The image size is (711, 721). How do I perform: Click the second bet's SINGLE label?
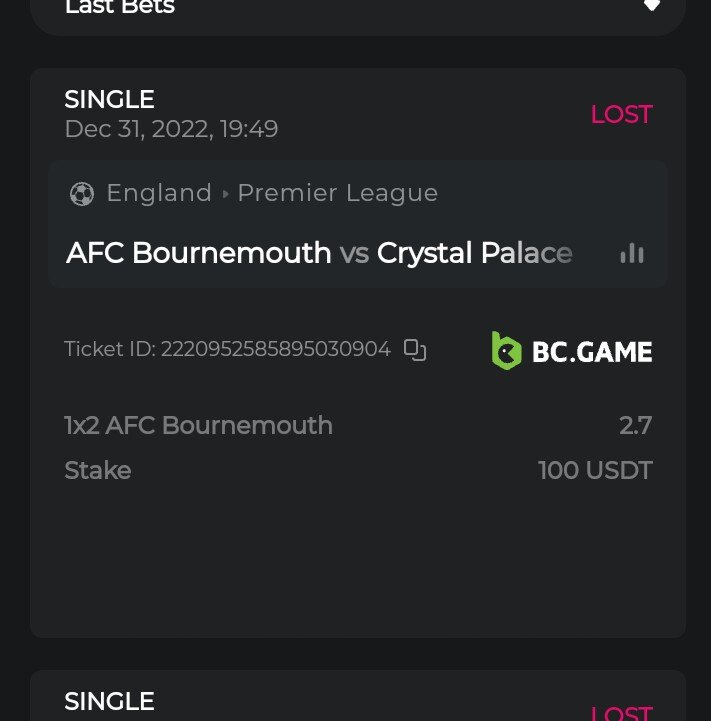[x=109, y=701]
